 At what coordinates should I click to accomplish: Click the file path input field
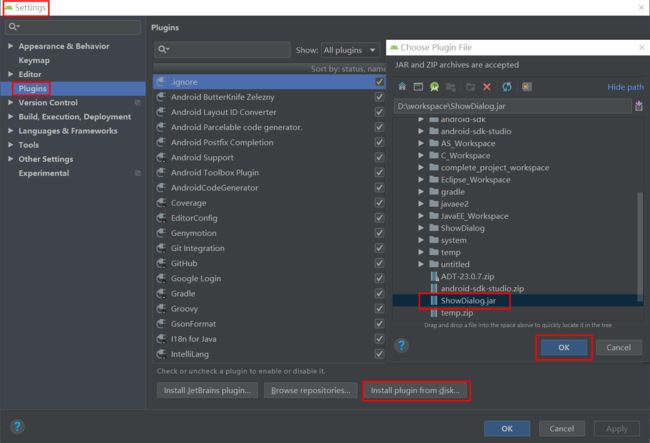513,107
